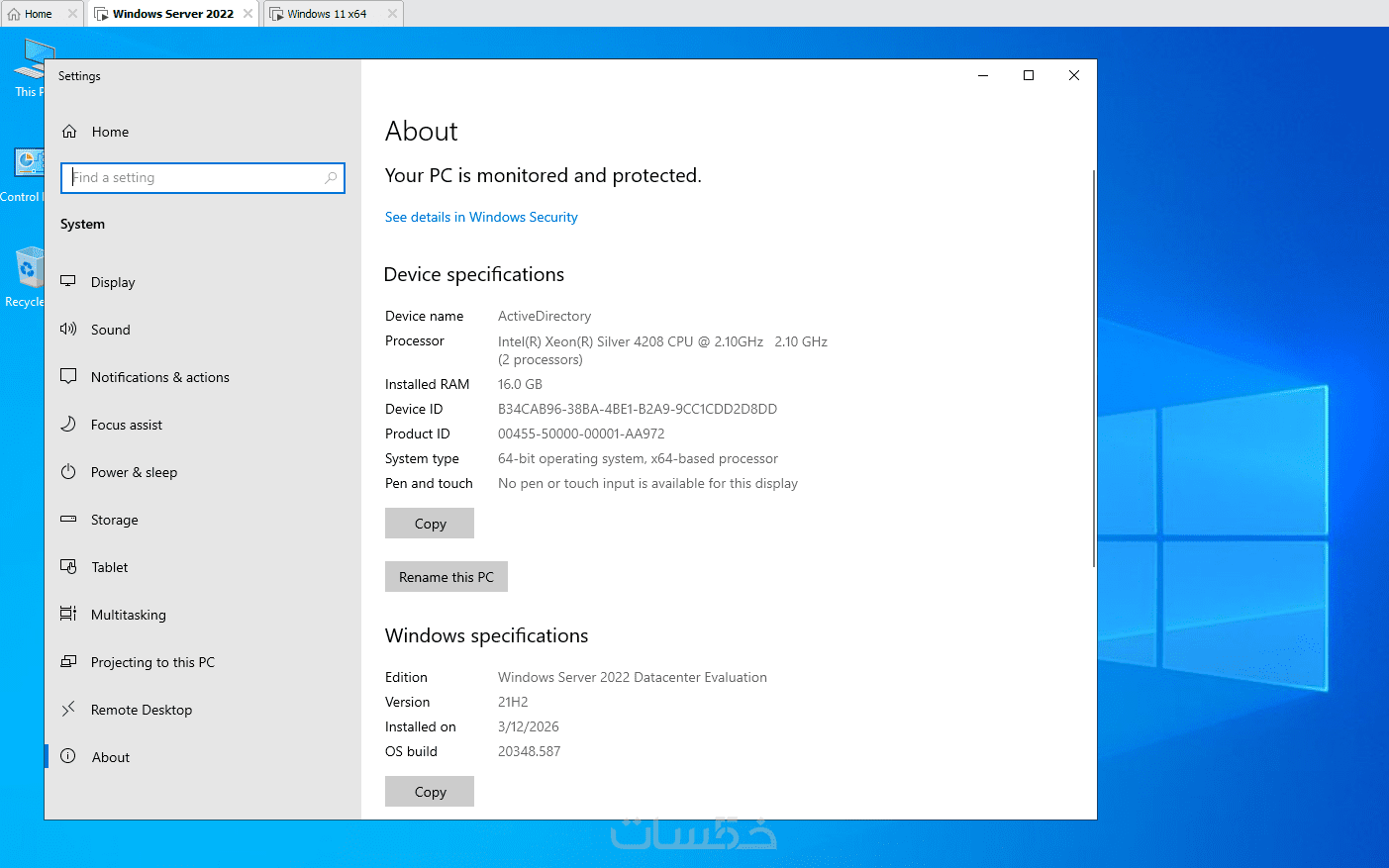This screenshot has width=1389, height=868.
Task: Close the Windows 11 x64 VM tab
Action: (392, 14)
